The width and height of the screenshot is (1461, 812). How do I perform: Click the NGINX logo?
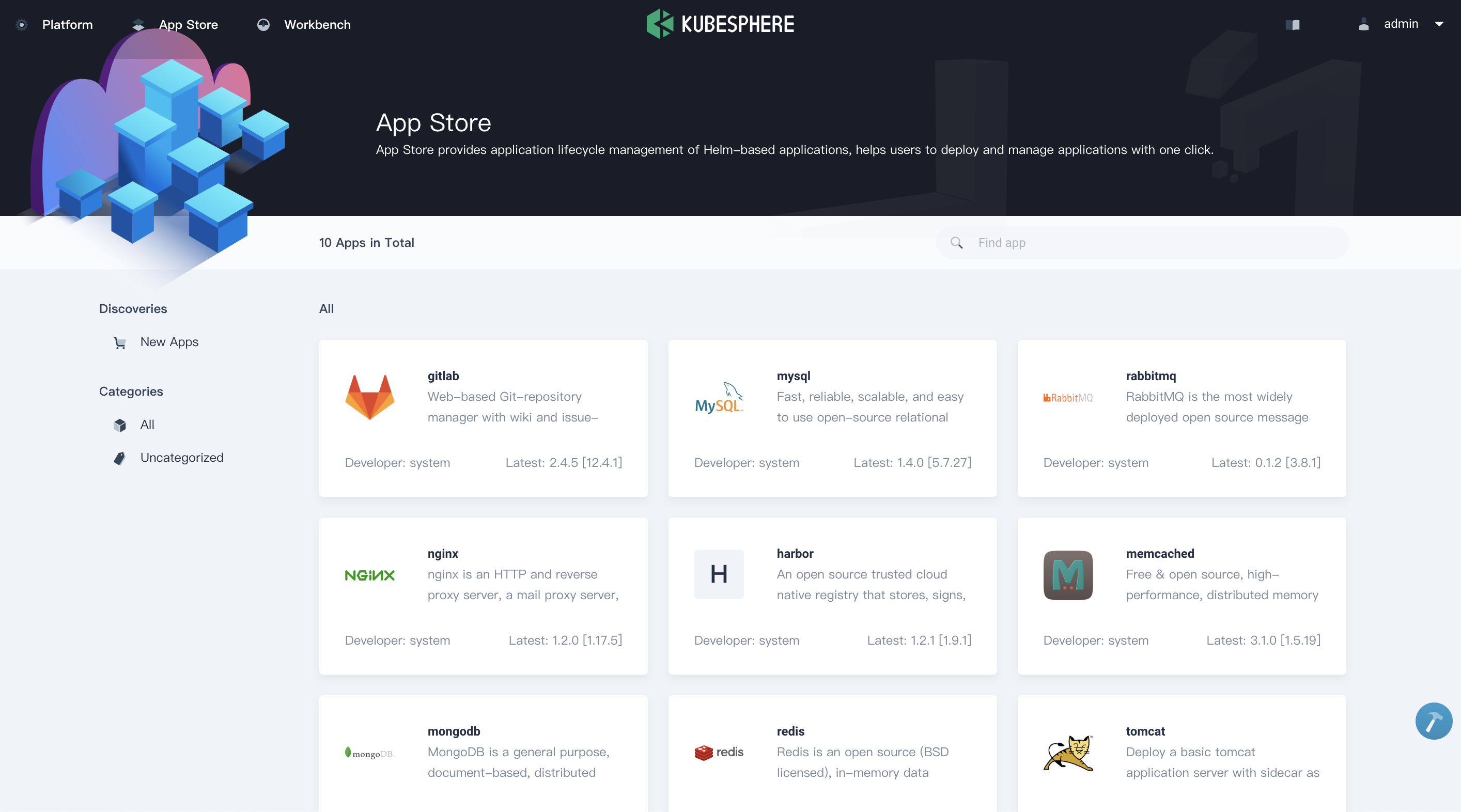(370, 575)
